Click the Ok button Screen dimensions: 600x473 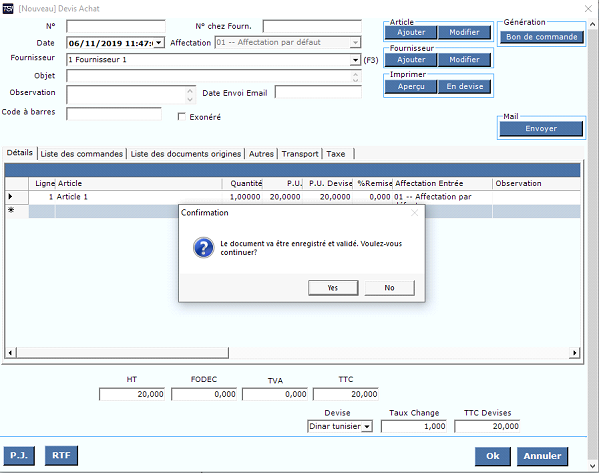pyautogui.click(x=493, y=456)
